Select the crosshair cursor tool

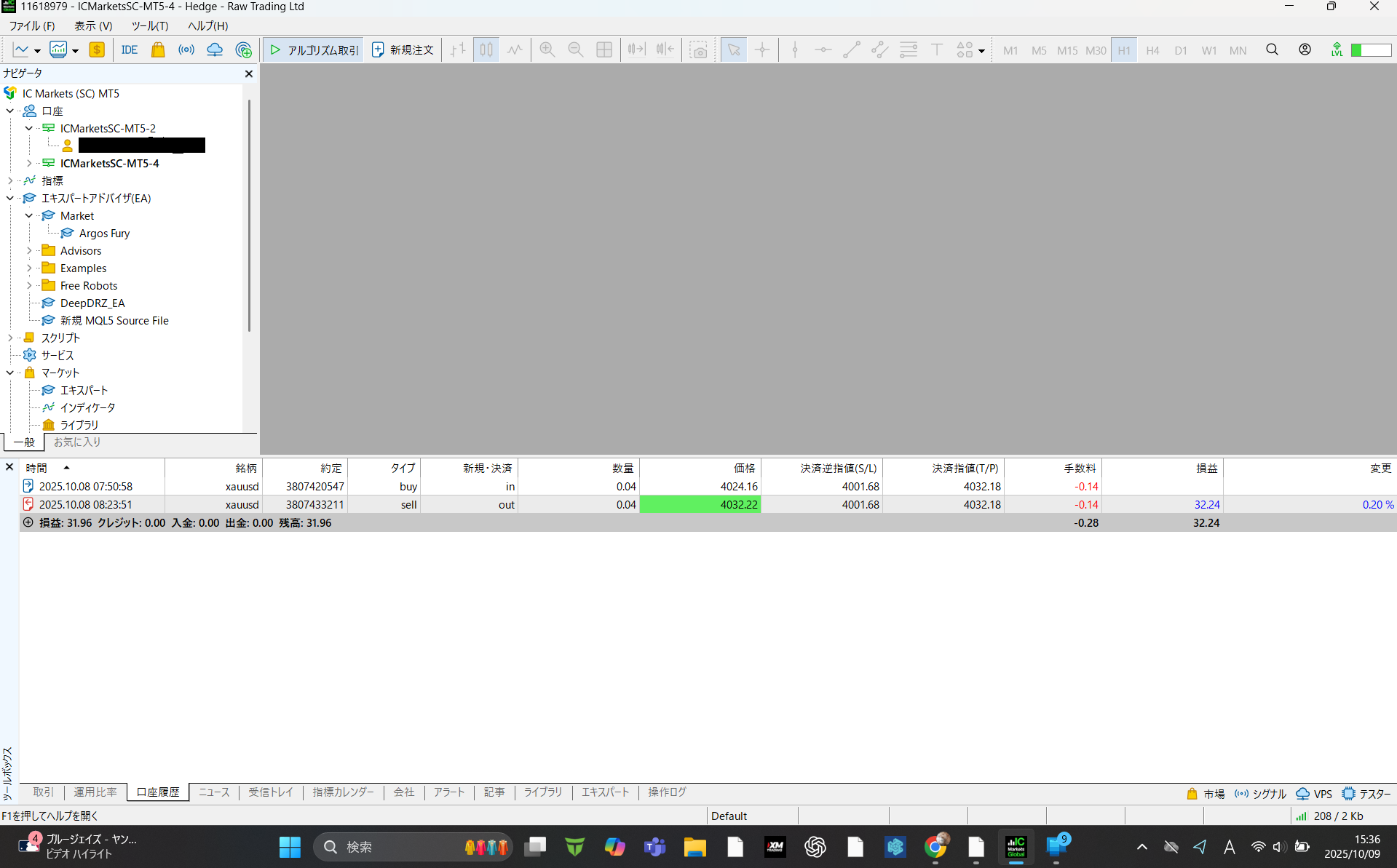point(761,50)
